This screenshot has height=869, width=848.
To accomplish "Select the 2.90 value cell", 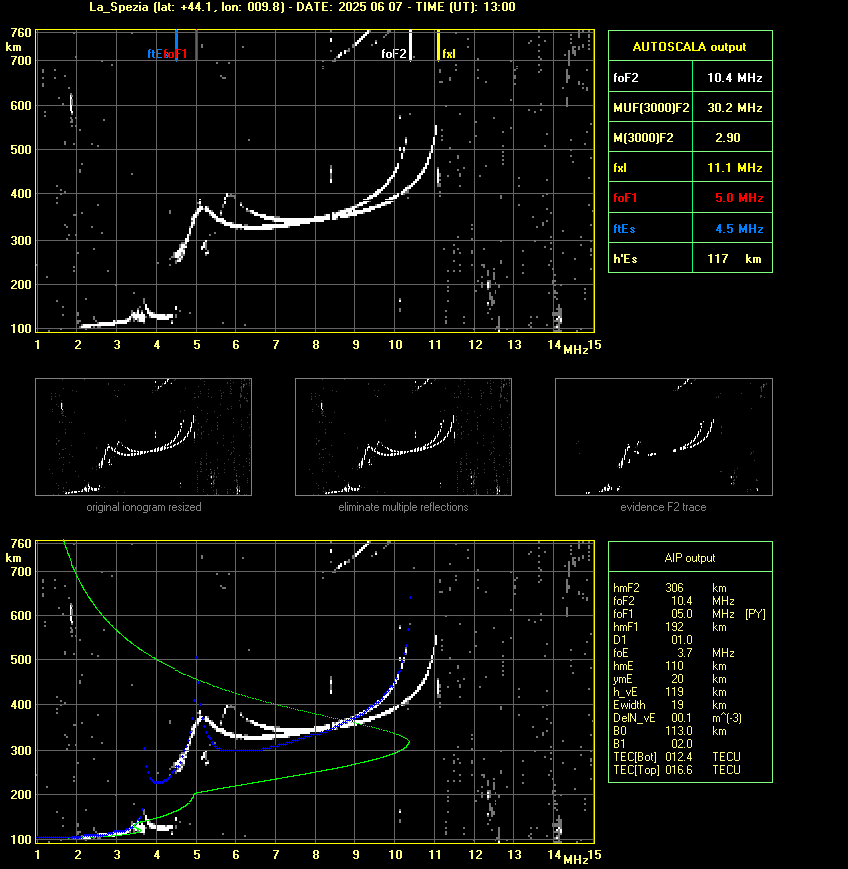I will (x=732, y=138).
